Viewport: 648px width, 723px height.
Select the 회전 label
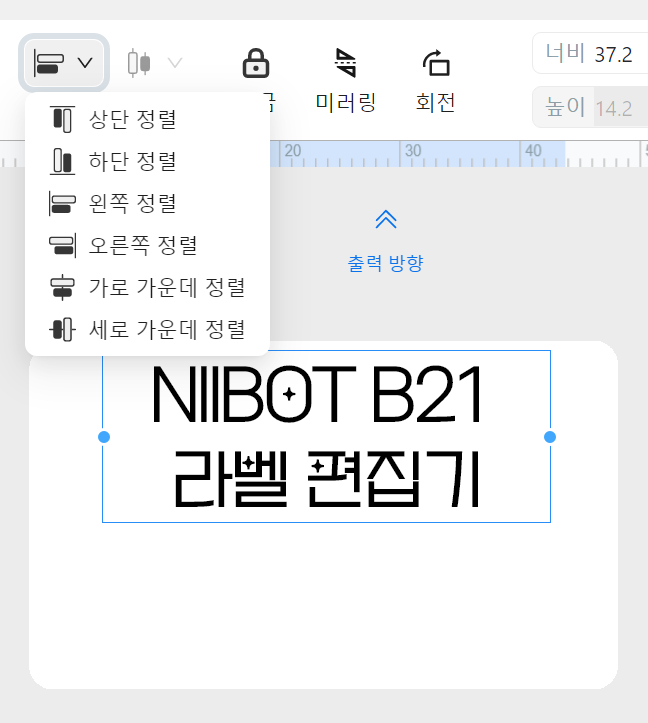coord(435,102)
